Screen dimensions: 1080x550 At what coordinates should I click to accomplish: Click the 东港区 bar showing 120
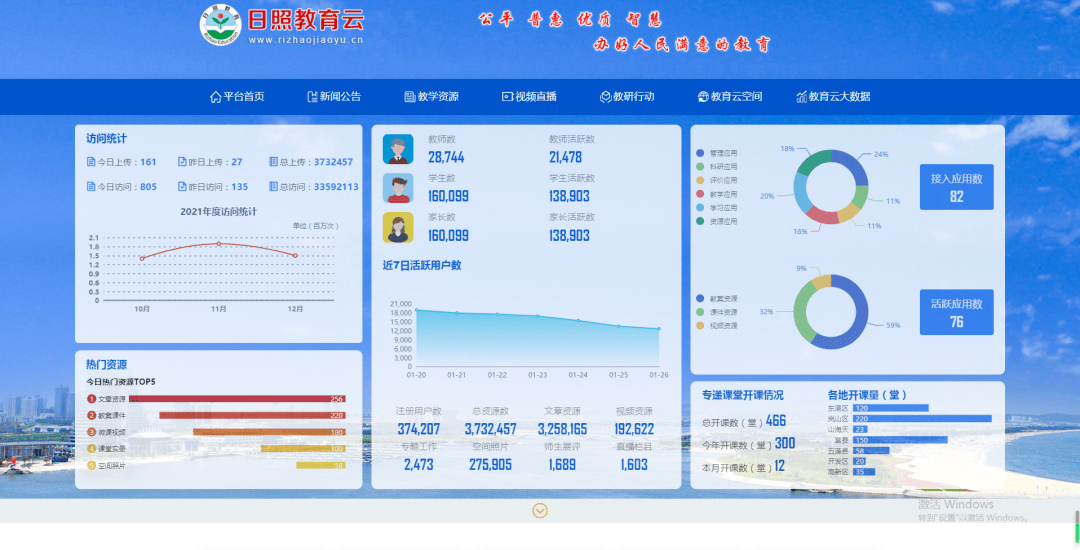[891, 408]
